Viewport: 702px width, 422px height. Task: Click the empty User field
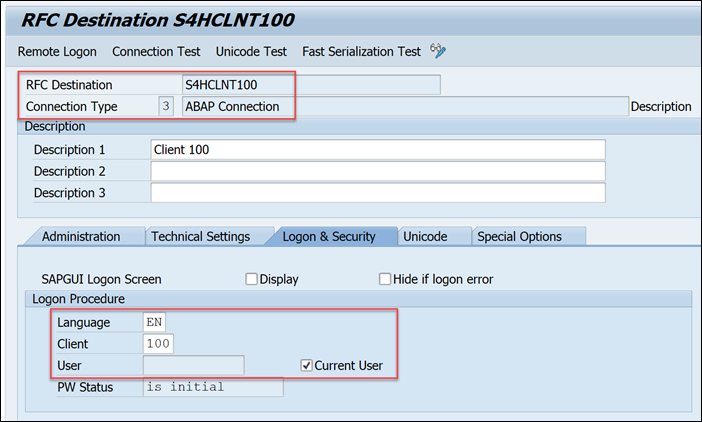click(x=193, y=365)
